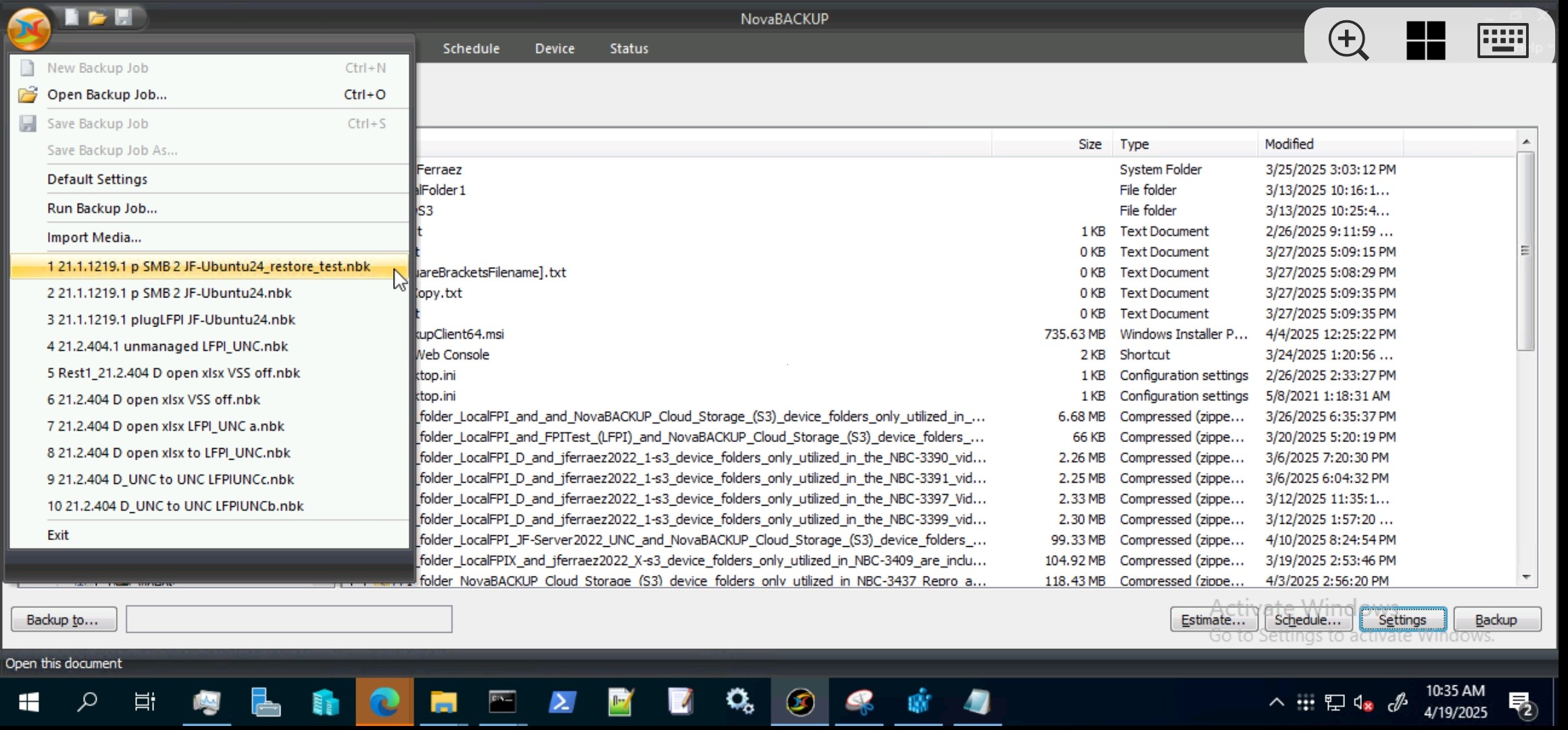
Task: Open recent job 7 open xlsx LFPI_UNC a.nbk
Action: click(x=210, y=426)
